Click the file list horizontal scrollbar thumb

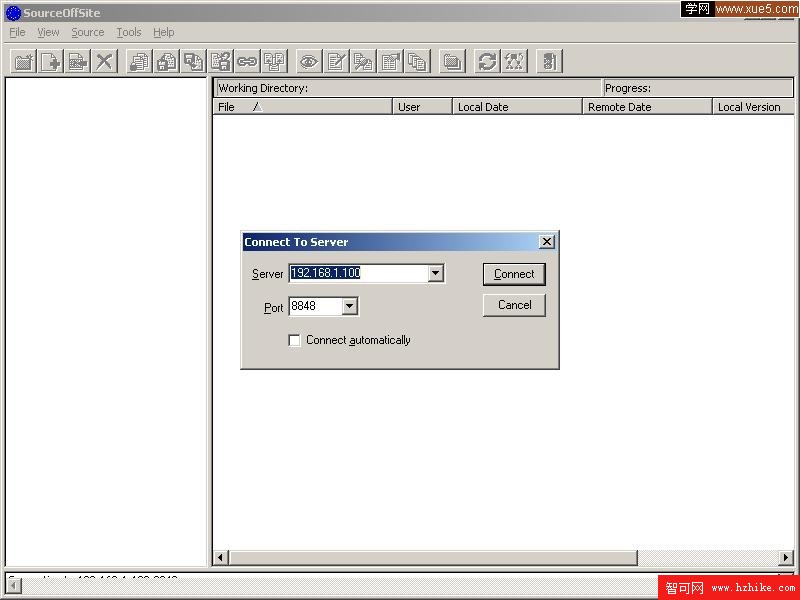433,558
